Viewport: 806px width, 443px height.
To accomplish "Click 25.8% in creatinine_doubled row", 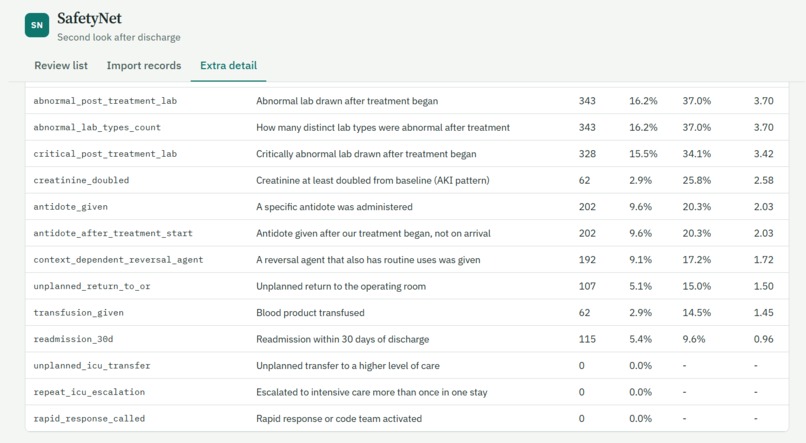I will (697, 180).
